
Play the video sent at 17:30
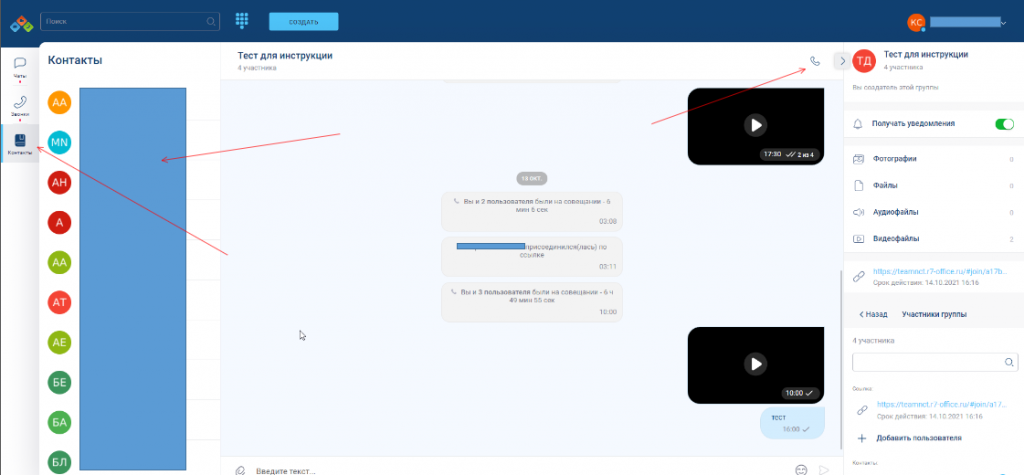[x=755, y=125]
